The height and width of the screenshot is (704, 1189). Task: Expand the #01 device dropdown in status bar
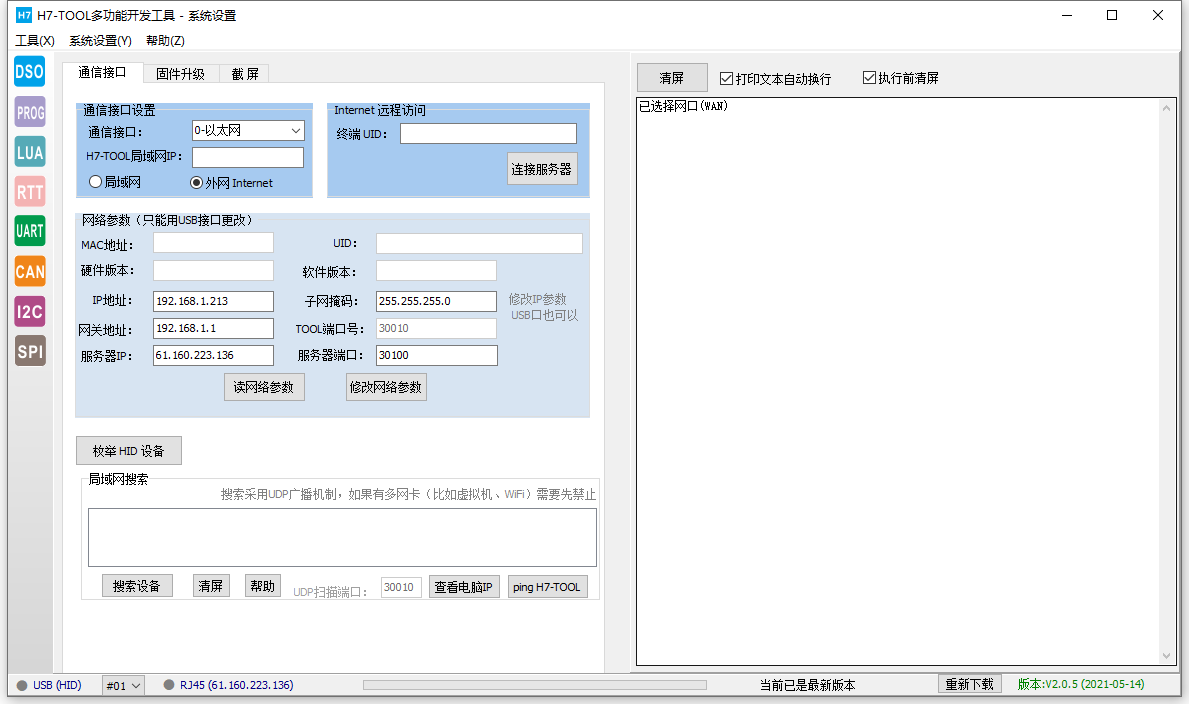(x=123, y=686)
